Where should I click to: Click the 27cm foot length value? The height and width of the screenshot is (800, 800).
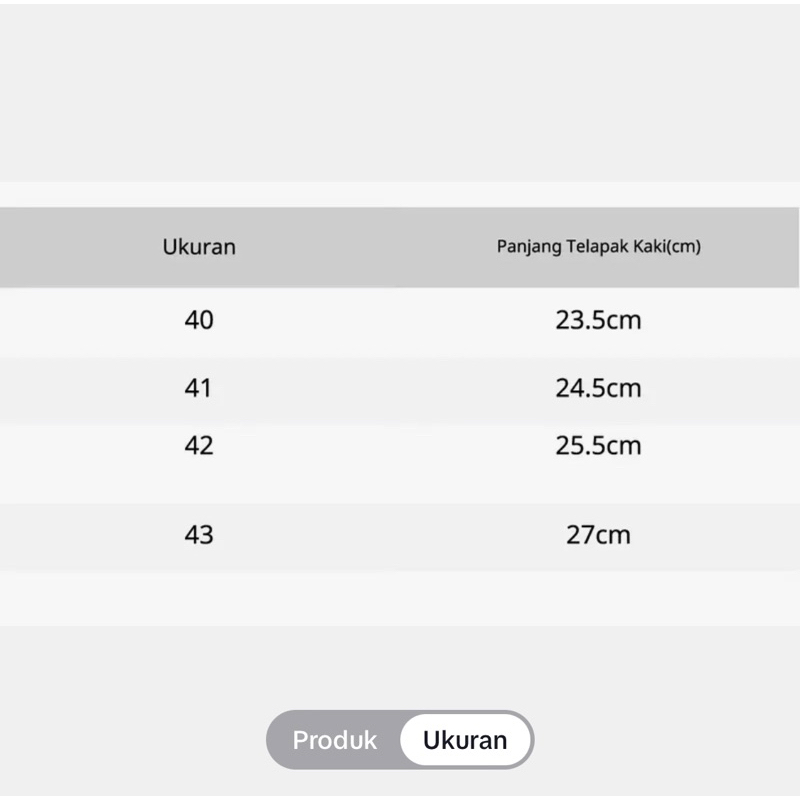pos(598,535)
